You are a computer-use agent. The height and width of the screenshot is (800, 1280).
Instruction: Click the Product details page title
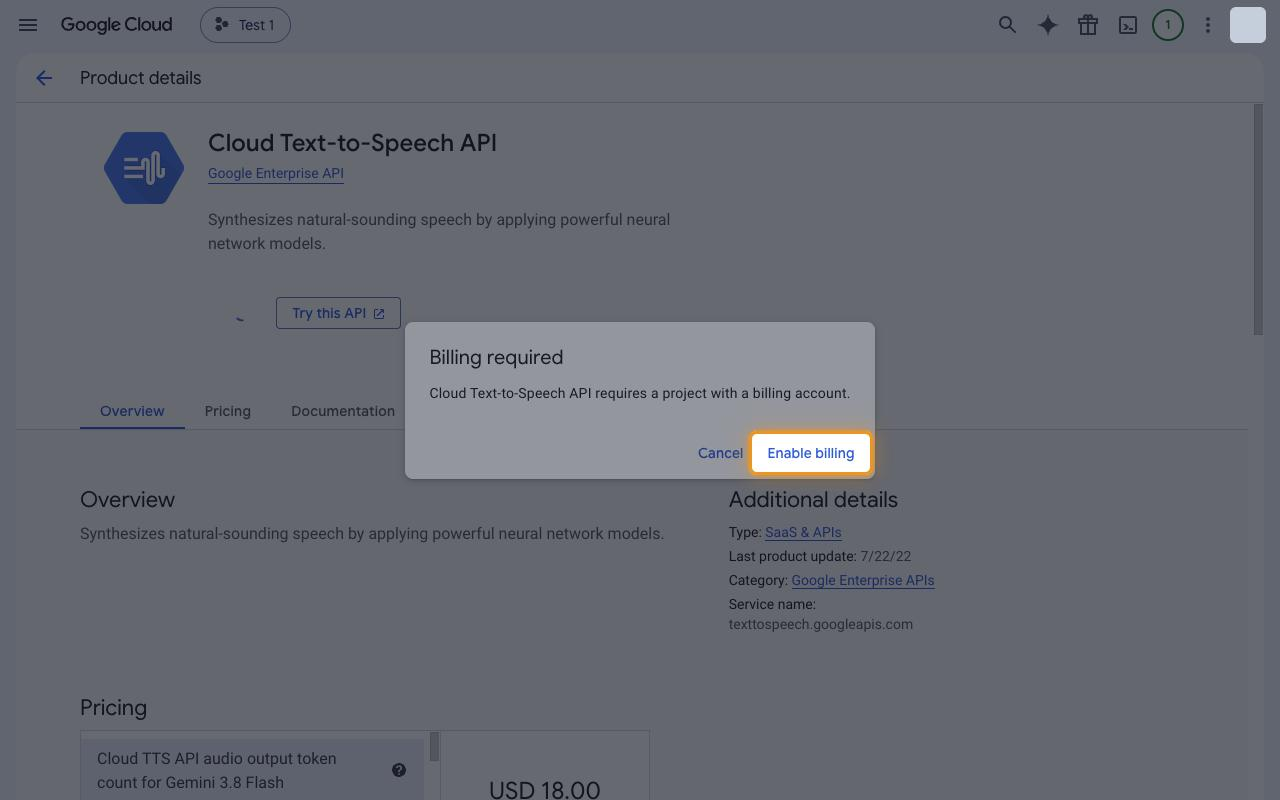pyautogui.click(x=141, y=78)
